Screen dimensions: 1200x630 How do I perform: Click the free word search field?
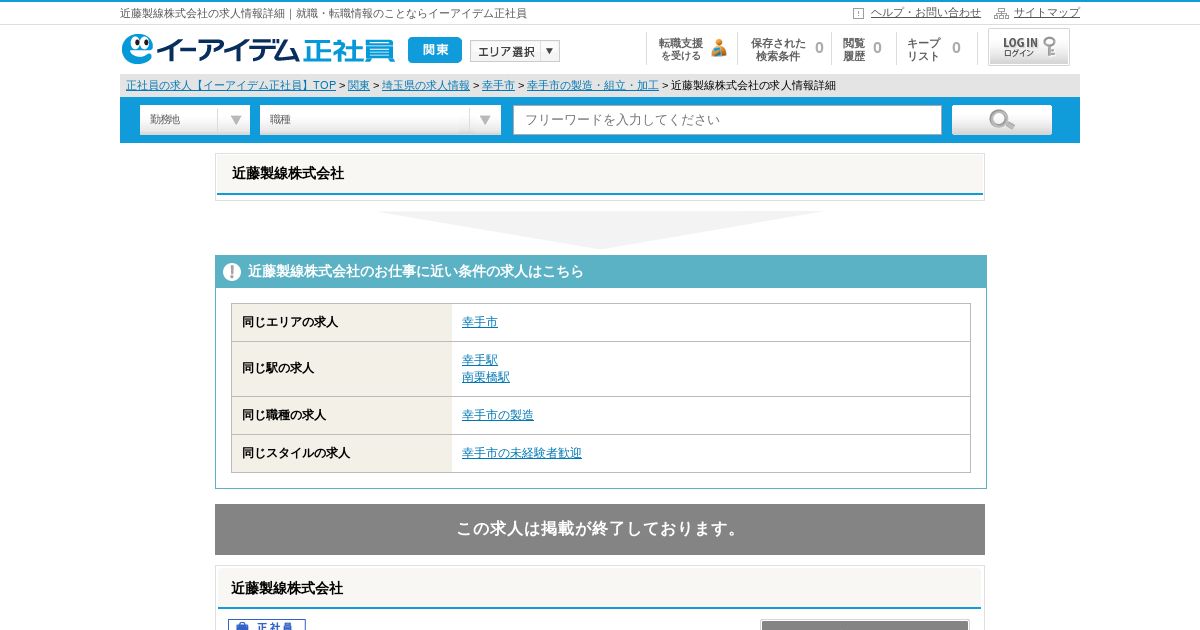[x=727, y=120]
